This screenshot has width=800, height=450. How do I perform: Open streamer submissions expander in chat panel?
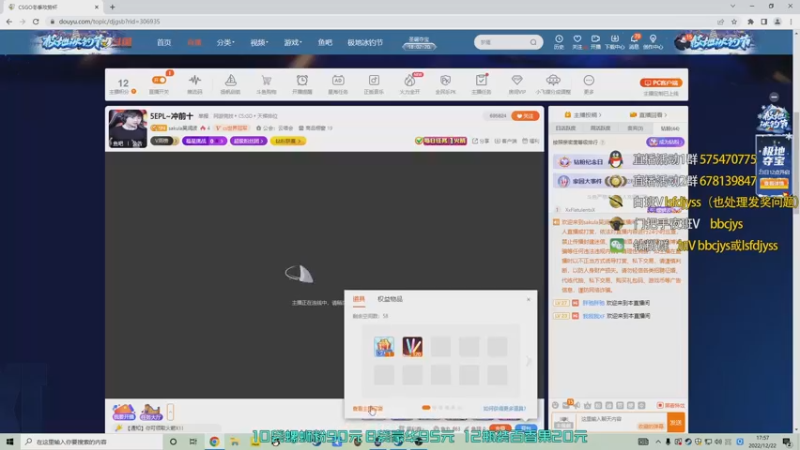point(583,115)
